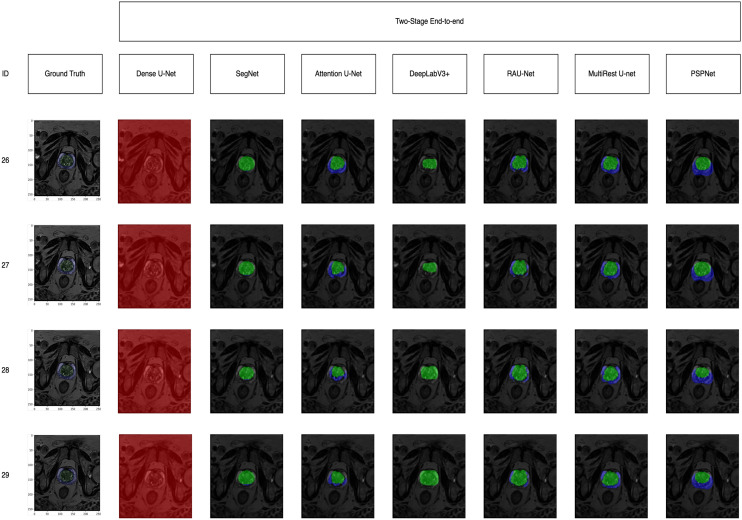
Task: Open DeepLabV3+ segmentation for ID 29
Action: tap(429, 476)
